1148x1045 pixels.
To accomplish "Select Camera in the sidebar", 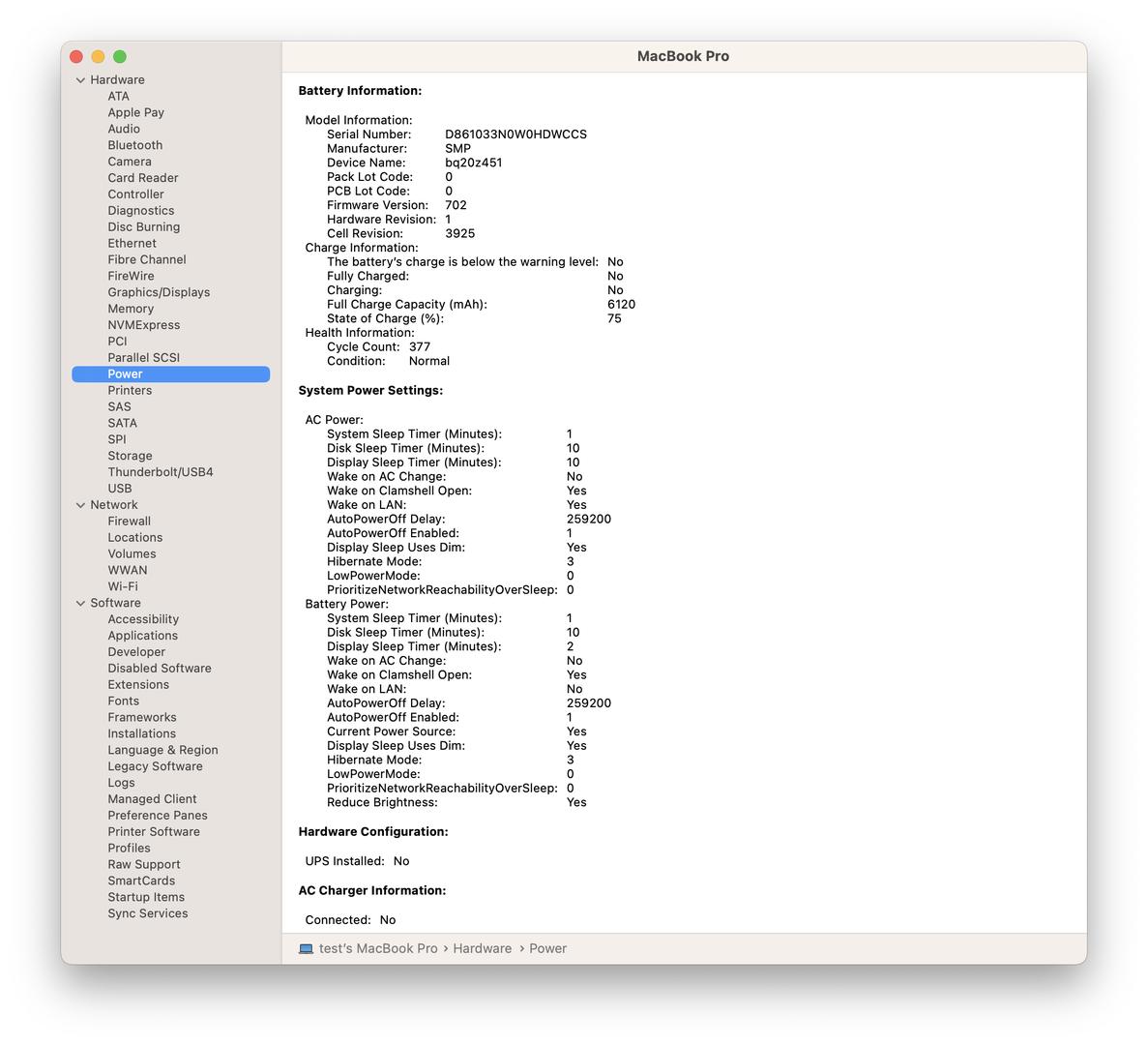I will tap(130, 162).
